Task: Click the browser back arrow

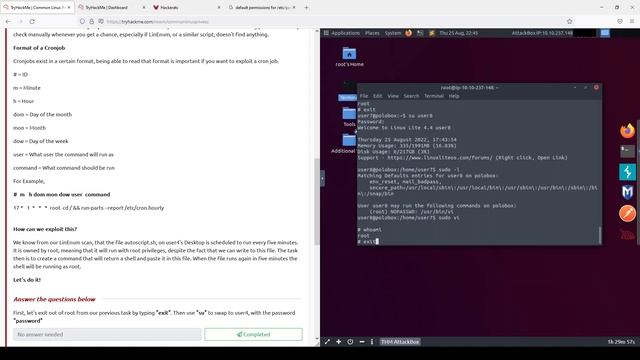Action: (x=8, y=21)
